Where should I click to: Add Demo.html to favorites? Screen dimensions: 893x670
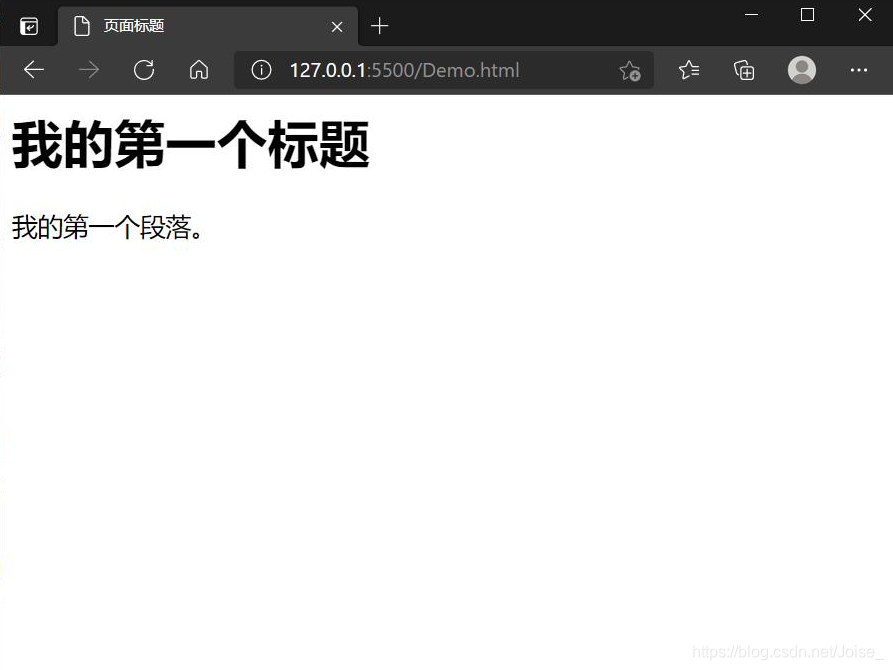630,70
